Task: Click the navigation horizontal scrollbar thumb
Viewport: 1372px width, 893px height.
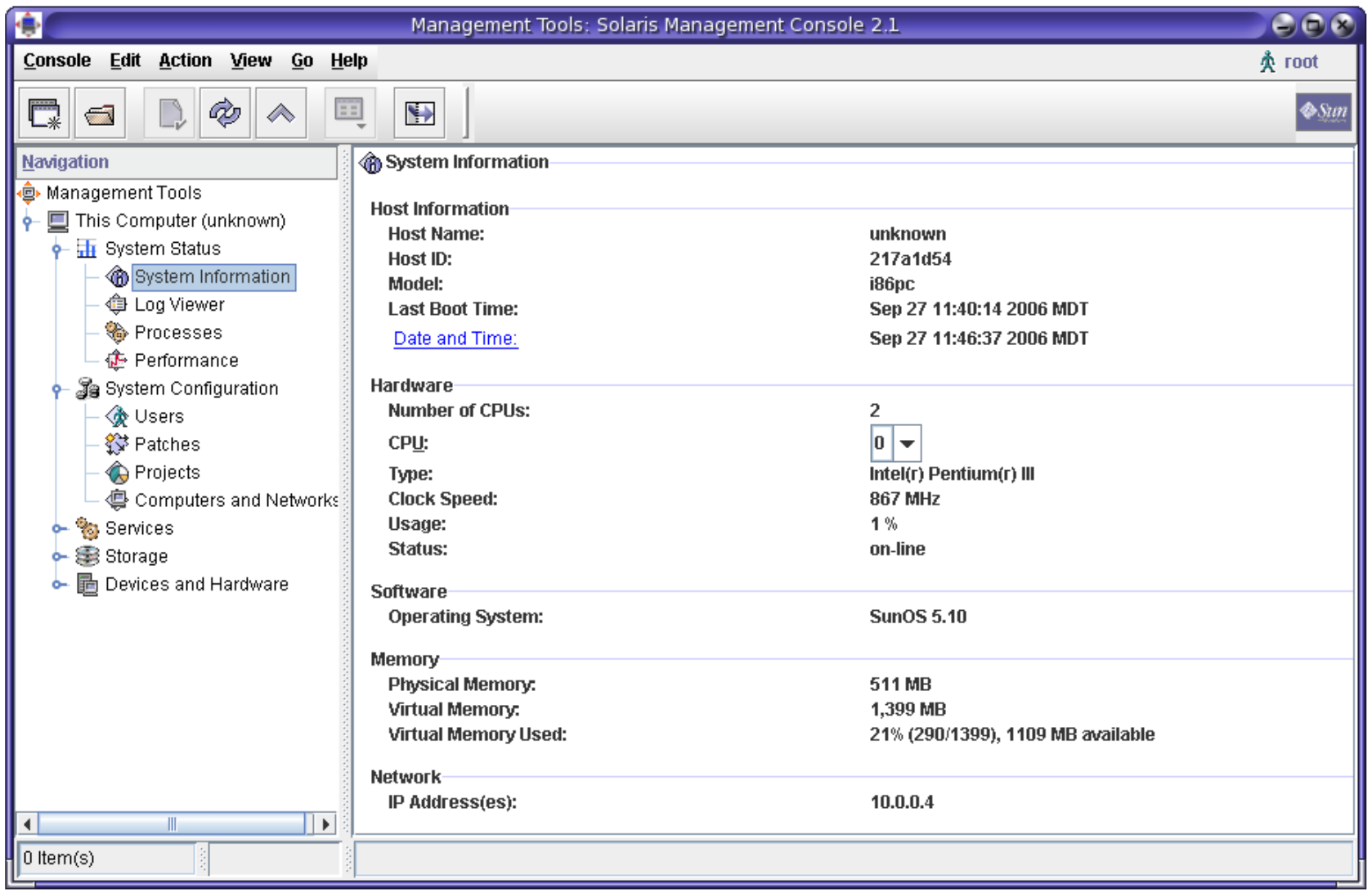Action: click(x=172, y=823)
